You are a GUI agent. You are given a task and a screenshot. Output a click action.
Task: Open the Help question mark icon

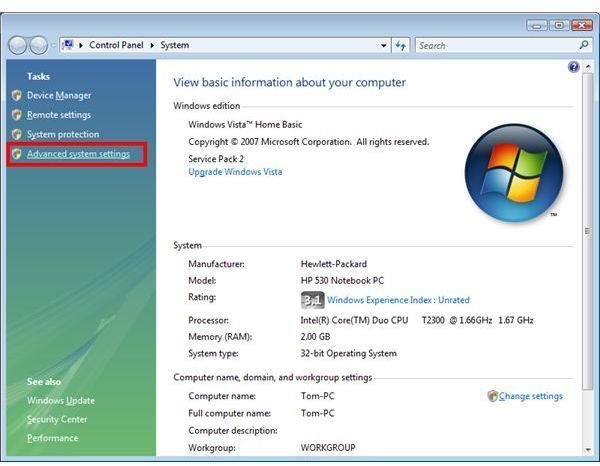pos(573,67)
